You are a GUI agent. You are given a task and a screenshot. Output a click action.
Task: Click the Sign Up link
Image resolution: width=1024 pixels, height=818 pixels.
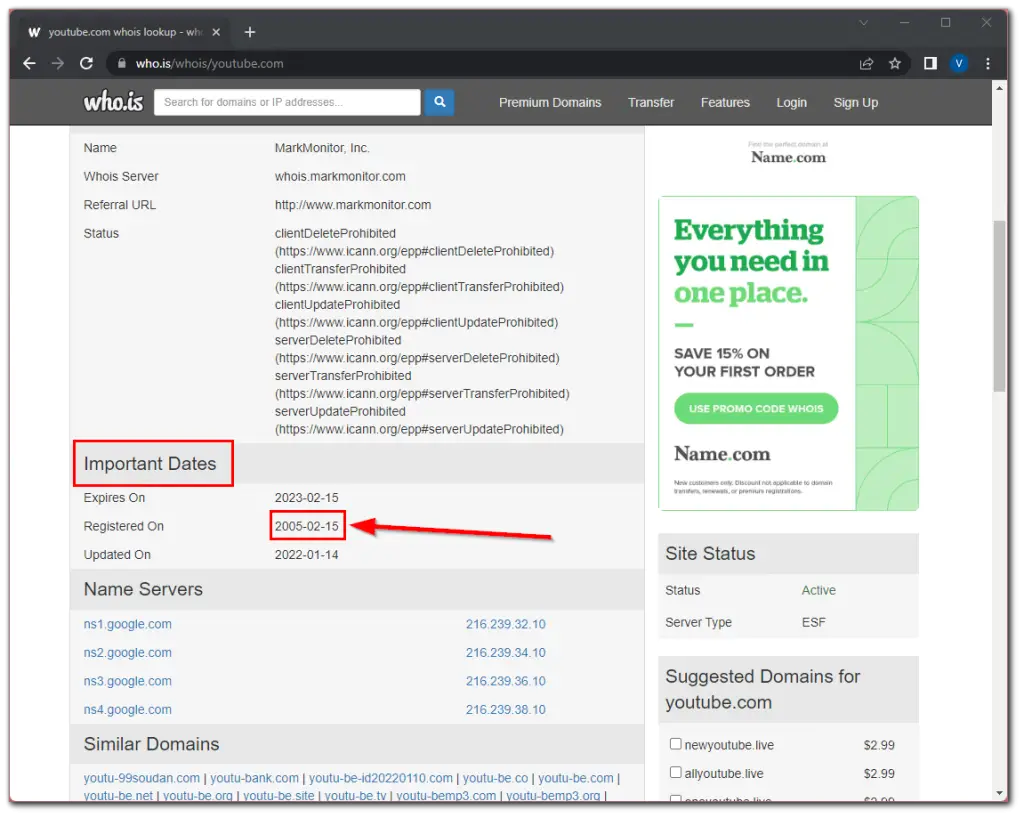855,102
